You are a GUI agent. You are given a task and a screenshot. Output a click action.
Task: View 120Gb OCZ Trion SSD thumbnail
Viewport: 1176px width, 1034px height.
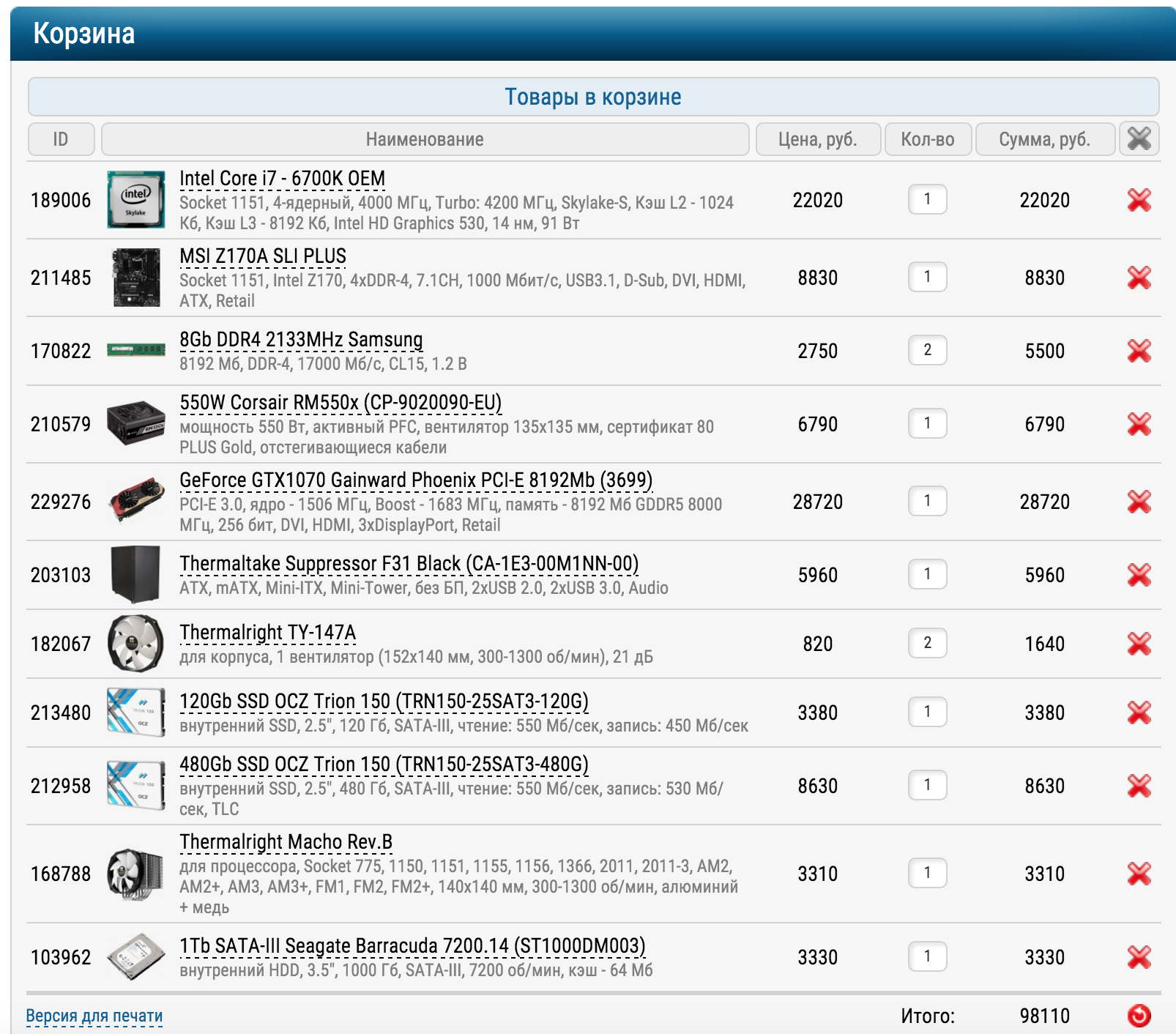[x=135, y=712]
